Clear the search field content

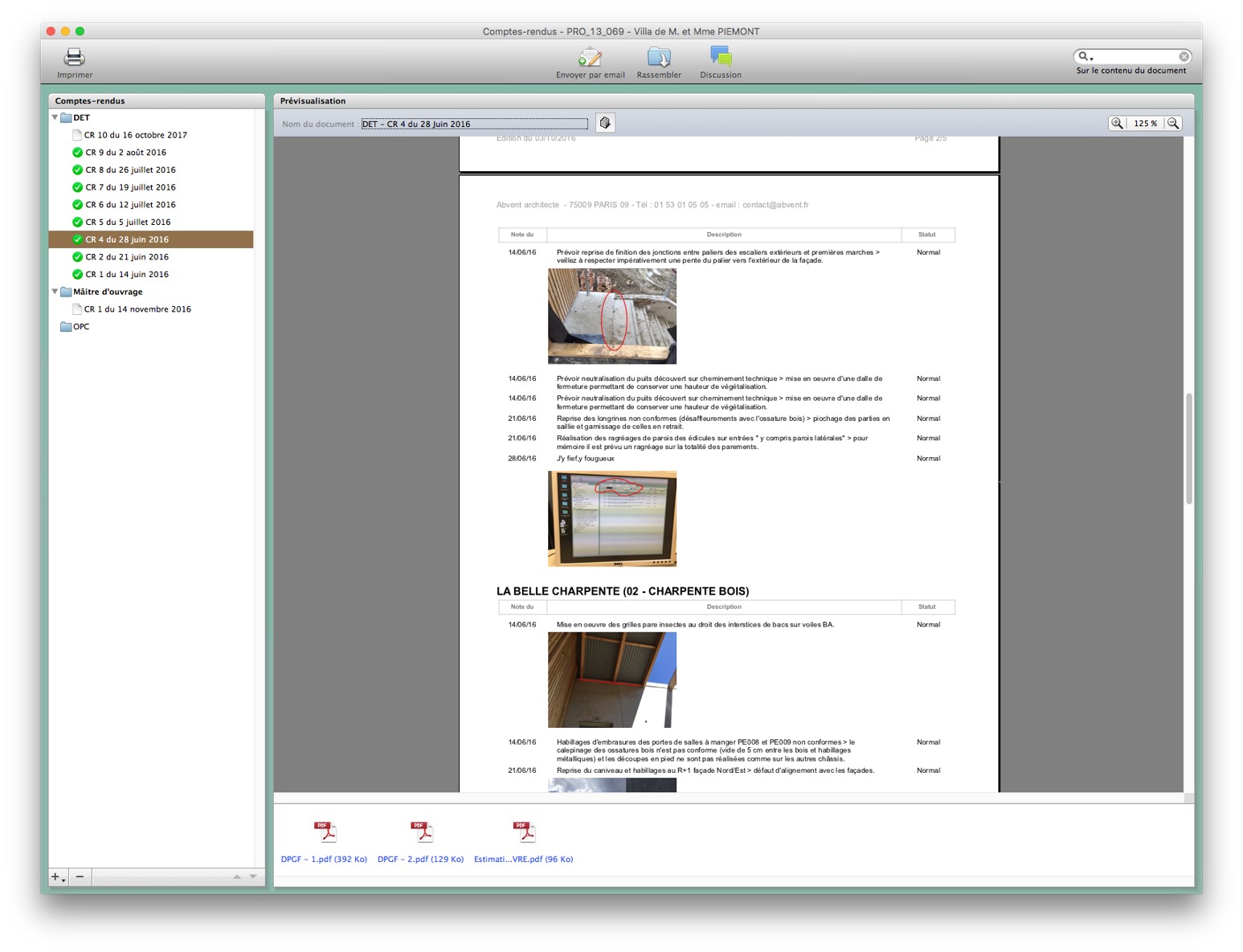tap(1184, 56)
